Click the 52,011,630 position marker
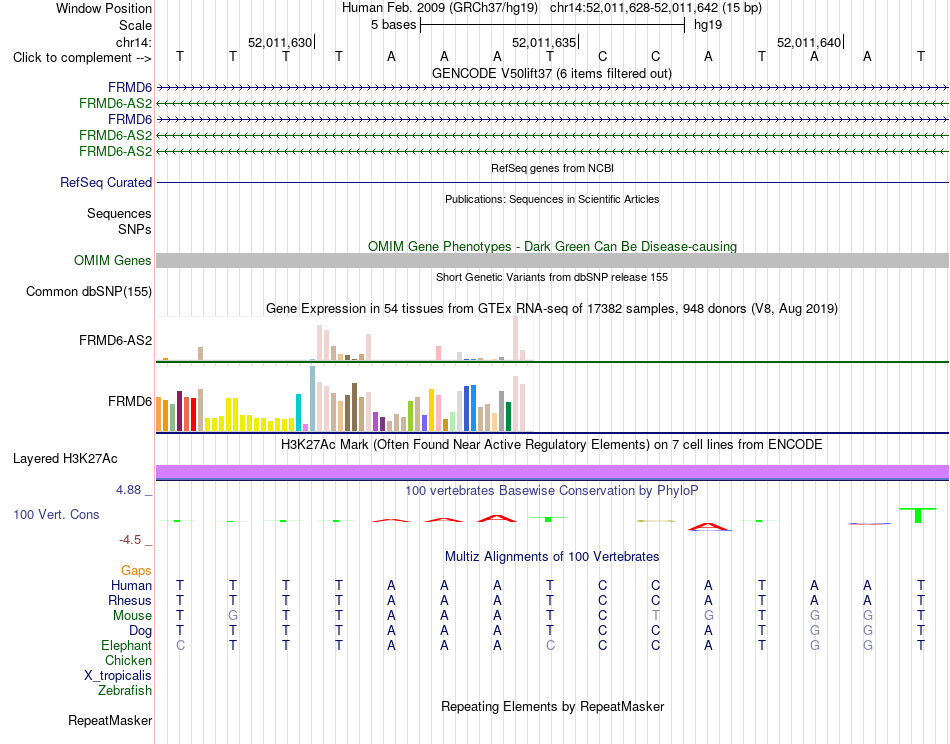 (280, 42)
